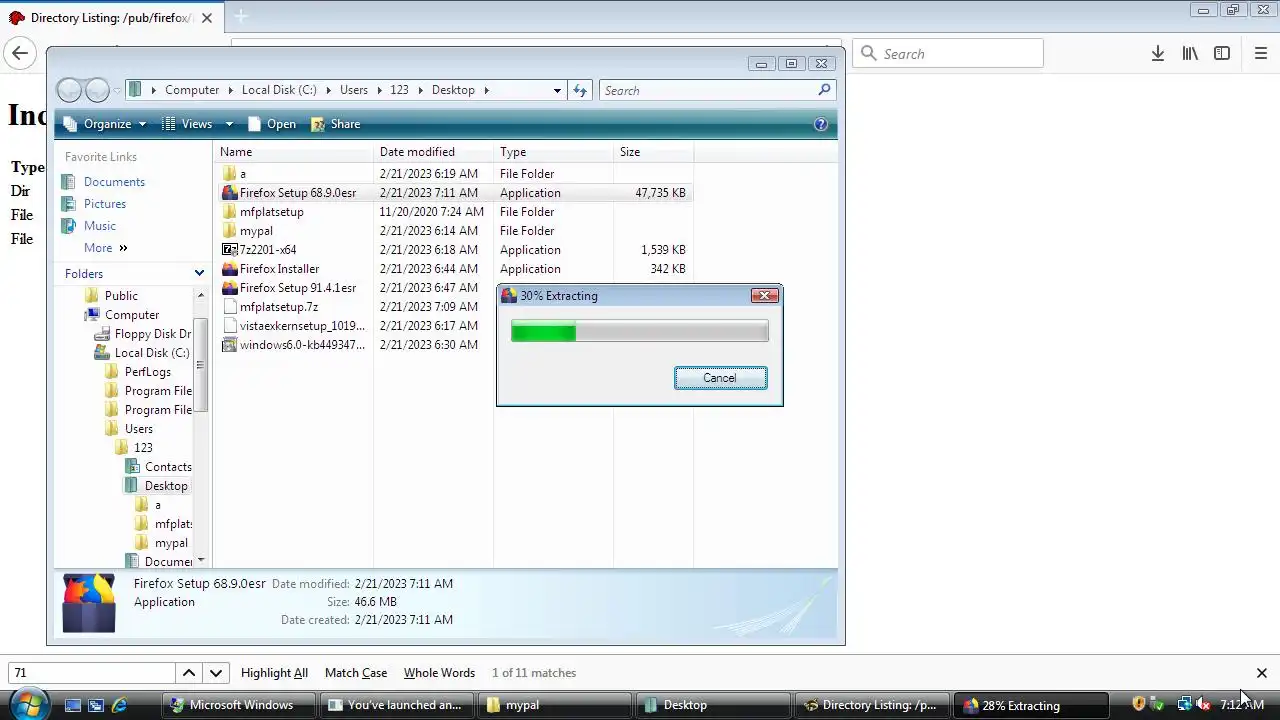1280x720 pixels.
Task: Click the 7z2201-x64 file icon
Action: click(229, 250)
